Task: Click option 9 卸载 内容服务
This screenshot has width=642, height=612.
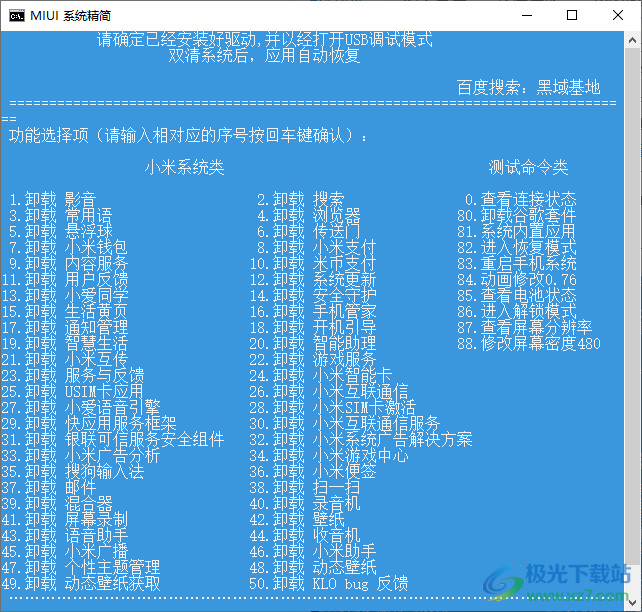Action: (69, 264)
